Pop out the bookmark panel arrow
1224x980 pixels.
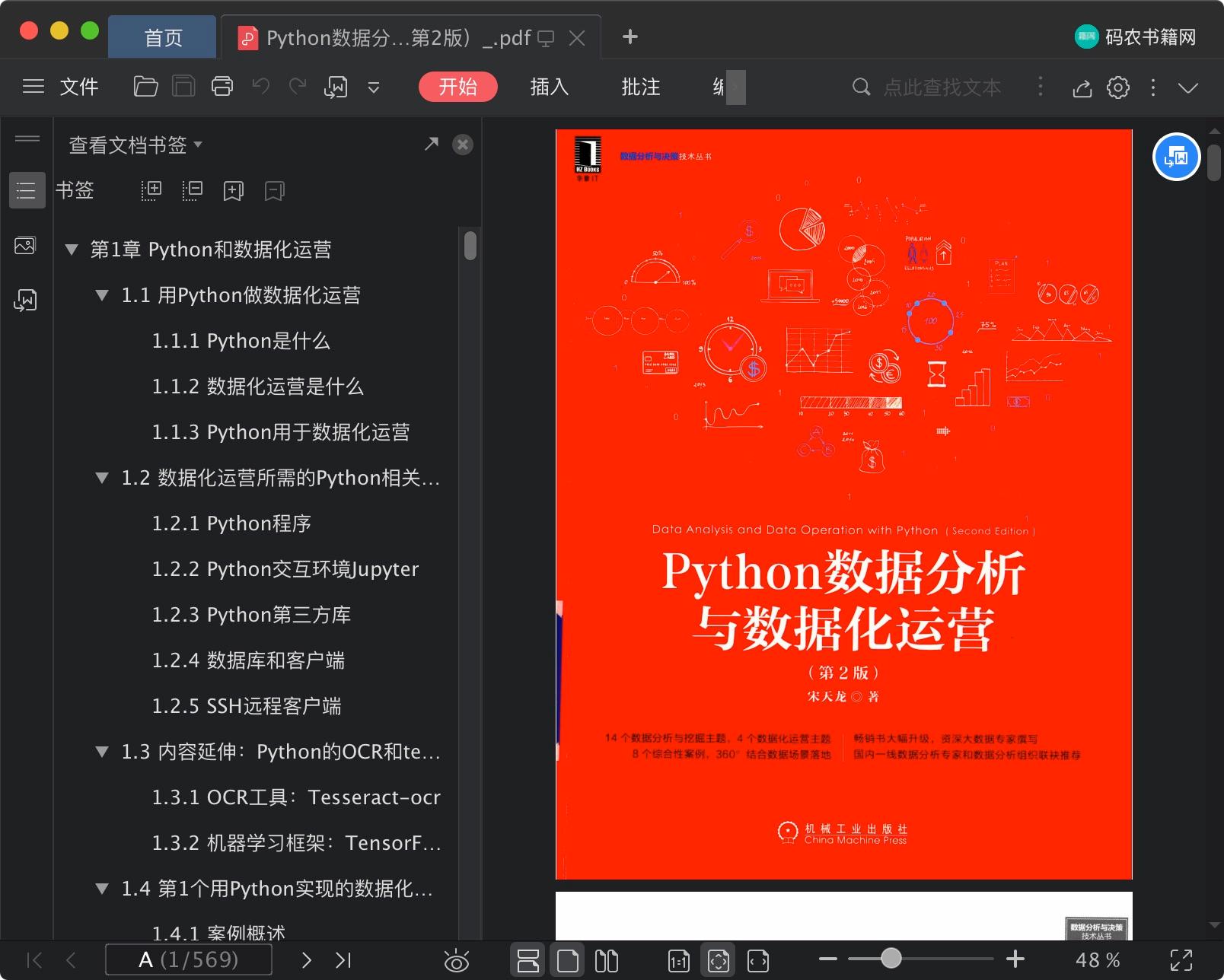432,144
